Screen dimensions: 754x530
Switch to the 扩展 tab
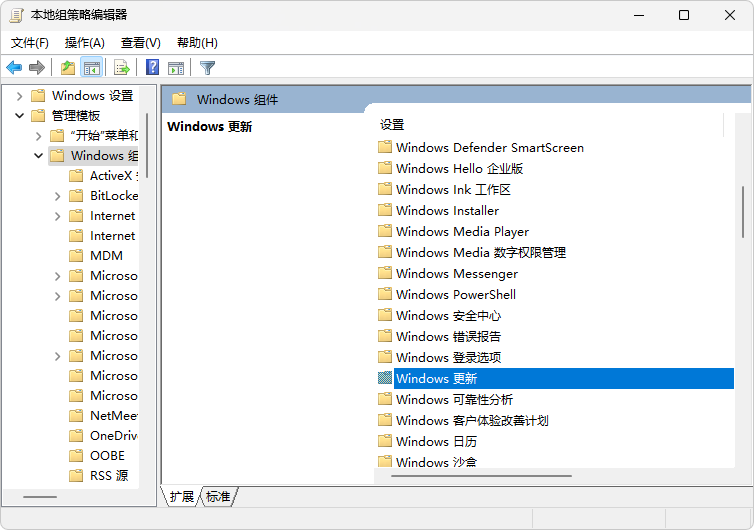(x=182, y=496)
